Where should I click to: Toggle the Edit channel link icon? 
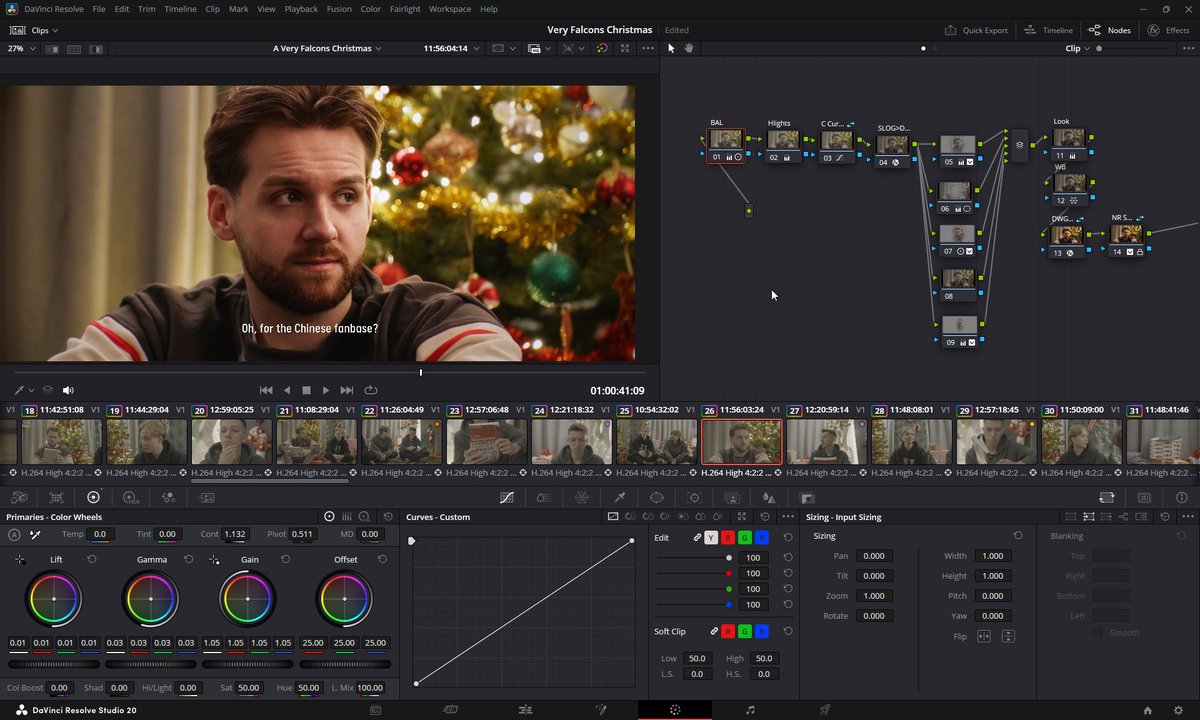pos(698,537)
